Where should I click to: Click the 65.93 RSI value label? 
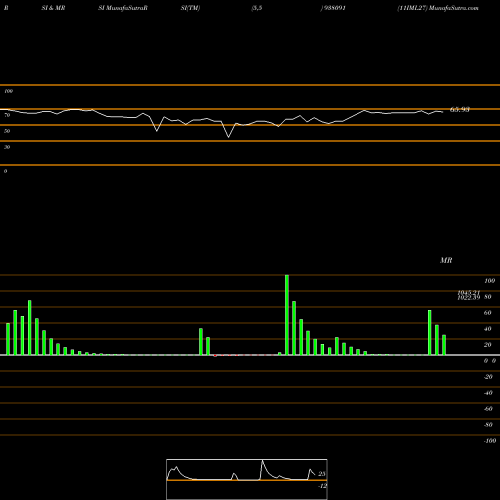[x=460, y=109]
